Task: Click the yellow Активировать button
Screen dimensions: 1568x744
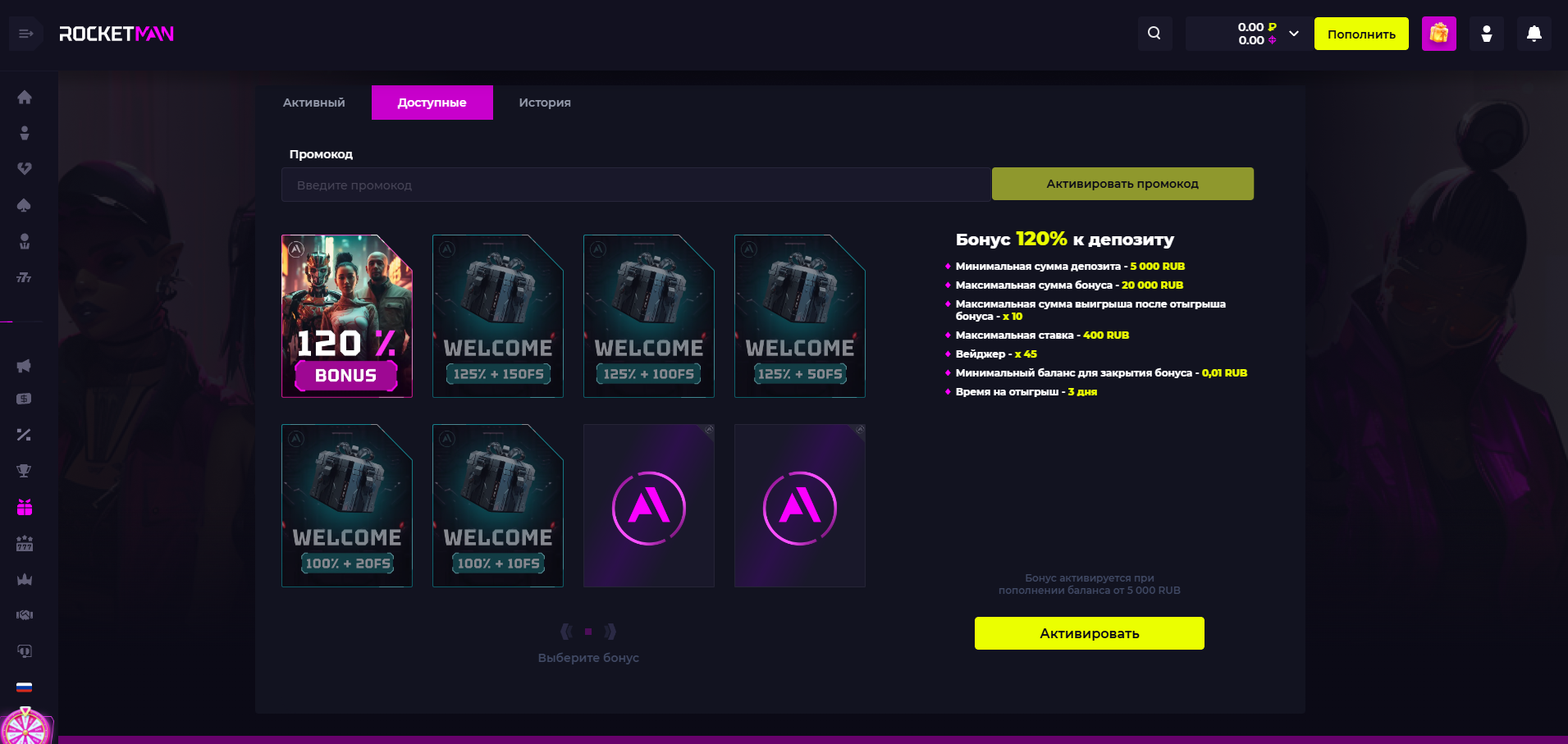Action: pyautogui.click(x=1089, y=633)
